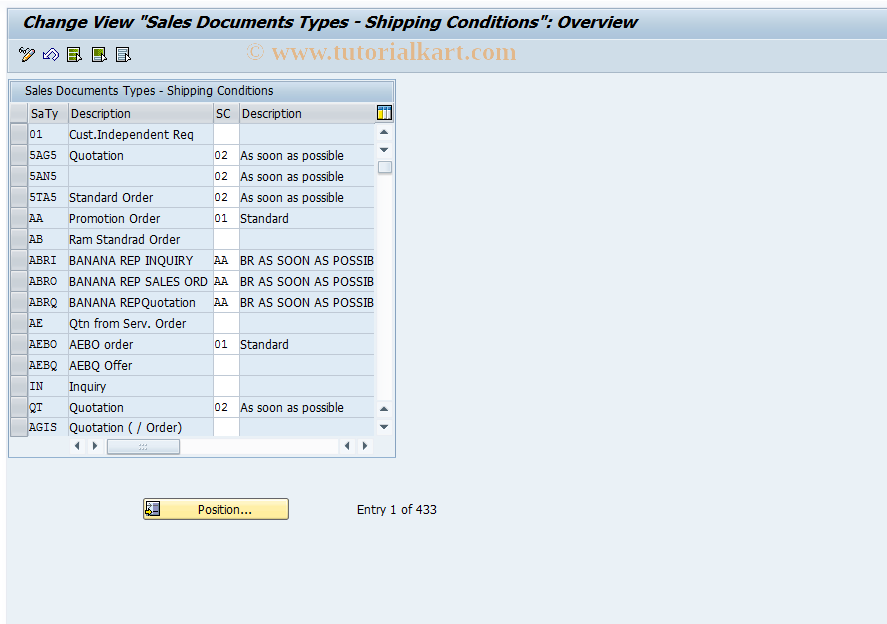The image size is (887, 624).
Task: Select all entries with the Select All icon
Action: [x=74, y=54]
